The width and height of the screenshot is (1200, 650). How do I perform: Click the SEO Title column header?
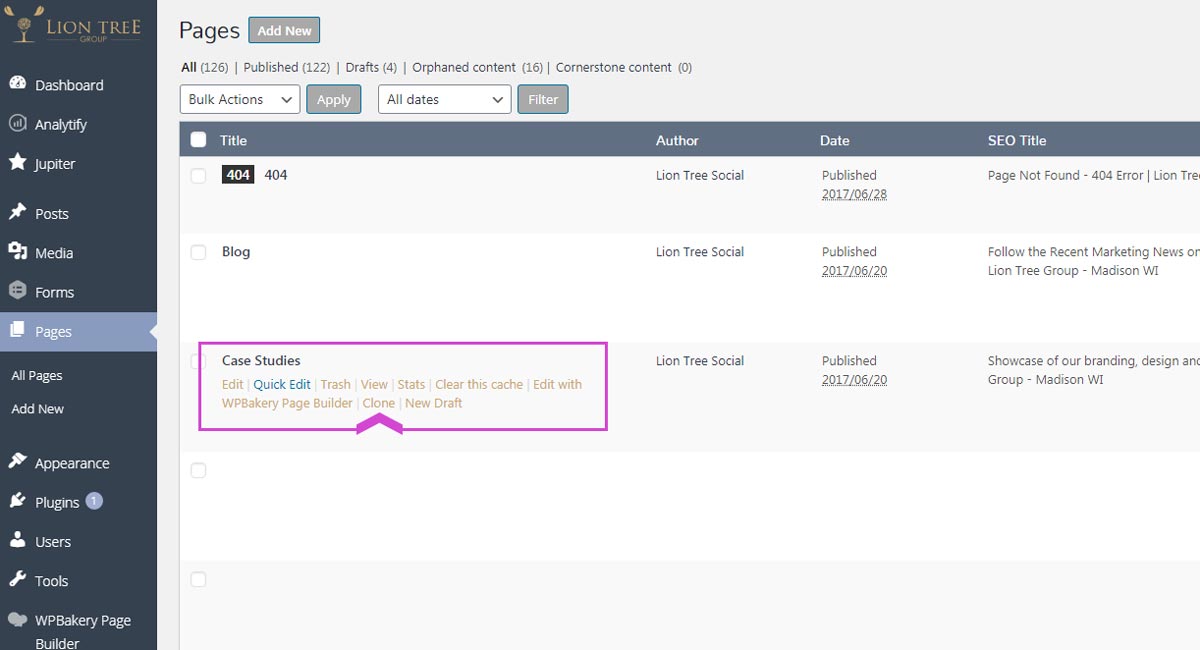1017,140
